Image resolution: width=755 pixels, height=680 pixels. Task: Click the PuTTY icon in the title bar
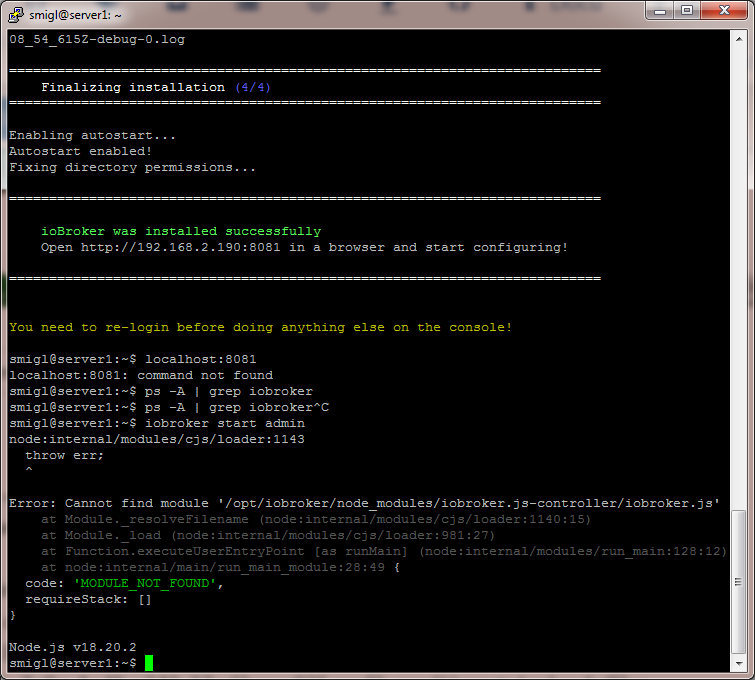(x=16, y=14)
